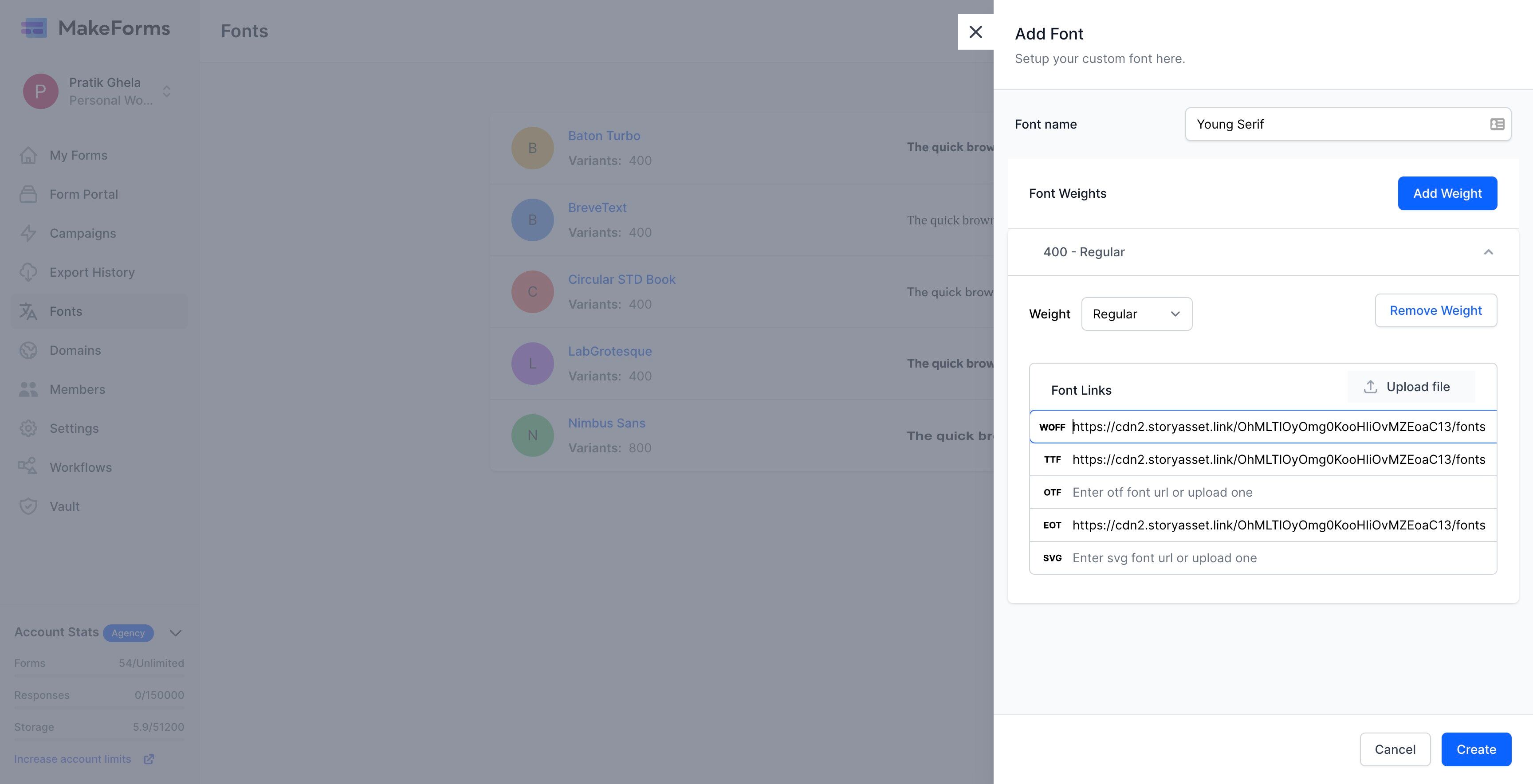Click the WOFF font URL field
The height and width of the screenshot is (784, 1533).
1263,427
